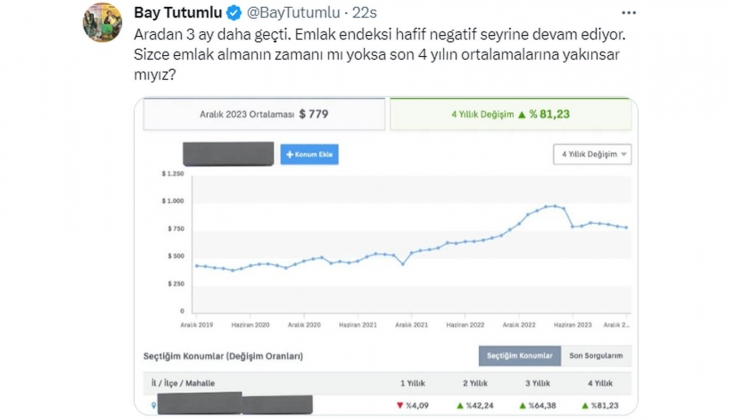Click the red down arrow beside %4,09
This screenshot has height=420, width=730.
pos(399,405)
